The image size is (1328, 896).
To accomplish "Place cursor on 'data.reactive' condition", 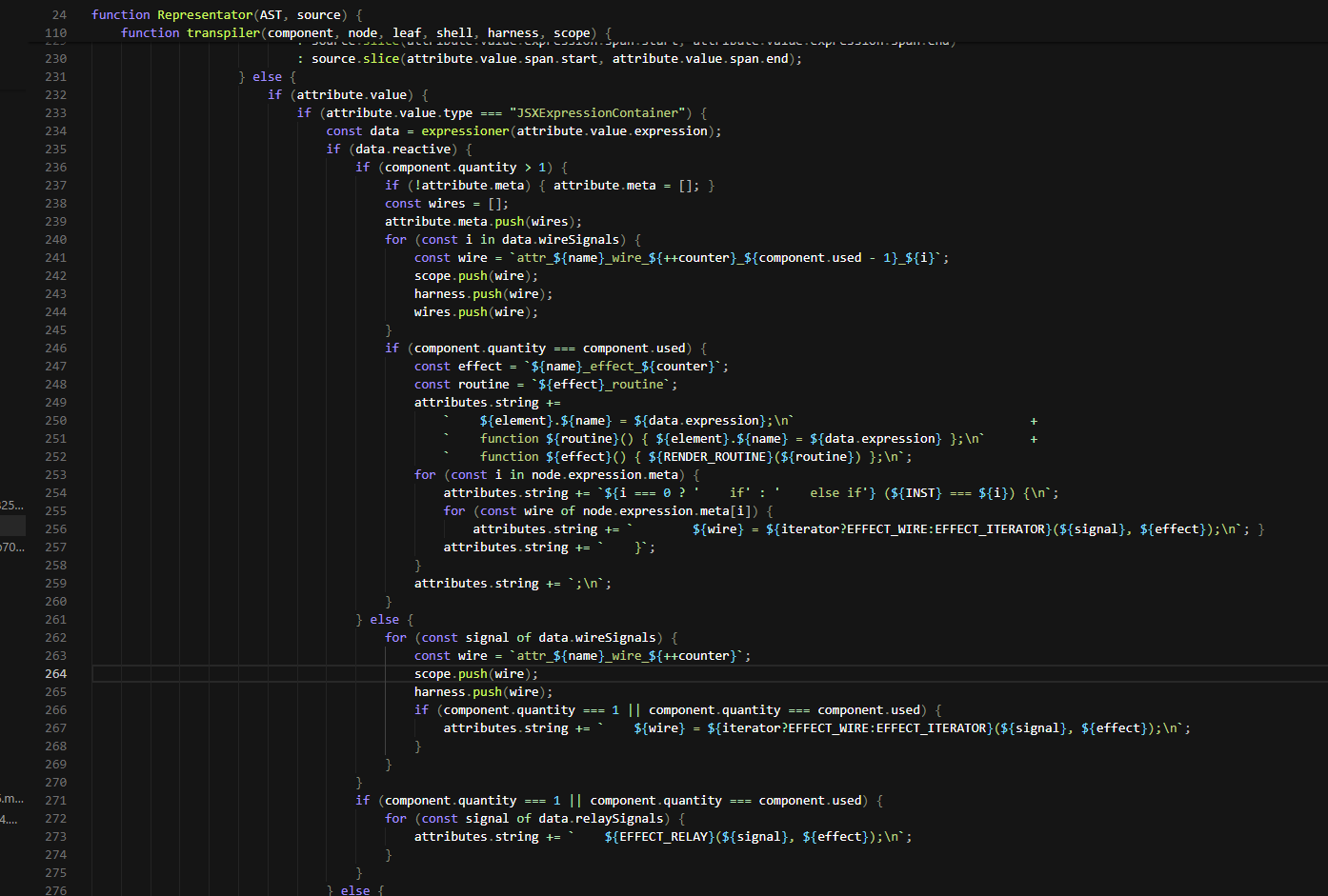I will coord(403,149).
